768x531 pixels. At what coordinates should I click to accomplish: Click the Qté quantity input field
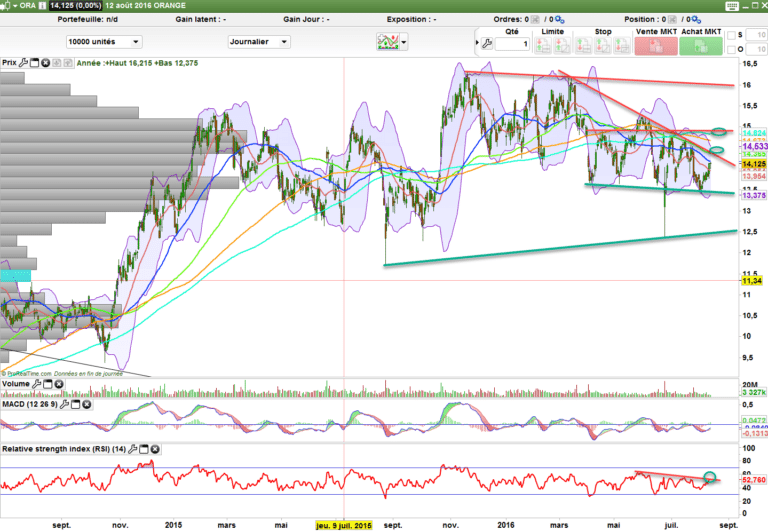click(512, 44)
